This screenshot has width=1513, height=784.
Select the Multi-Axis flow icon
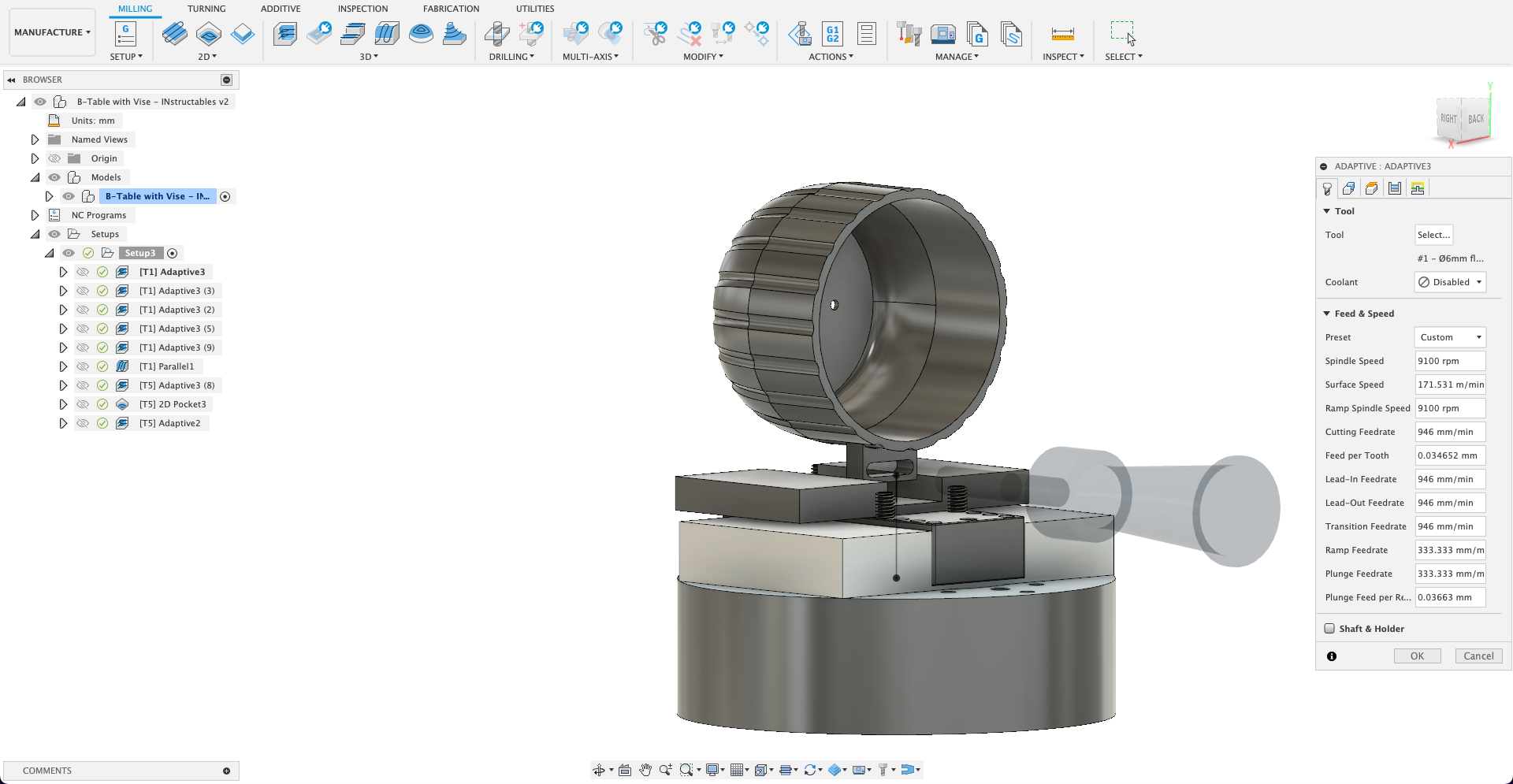(576, 35)
